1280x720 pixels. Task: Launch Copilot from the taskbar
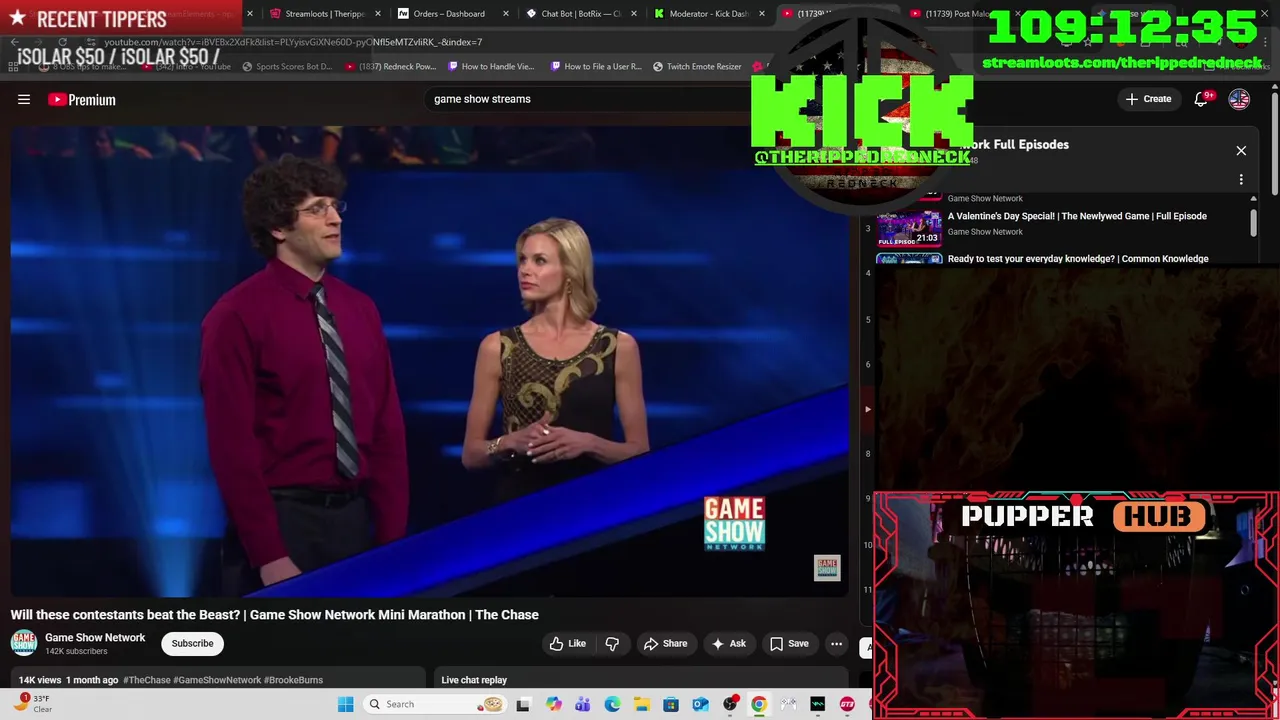coord(553,704)
